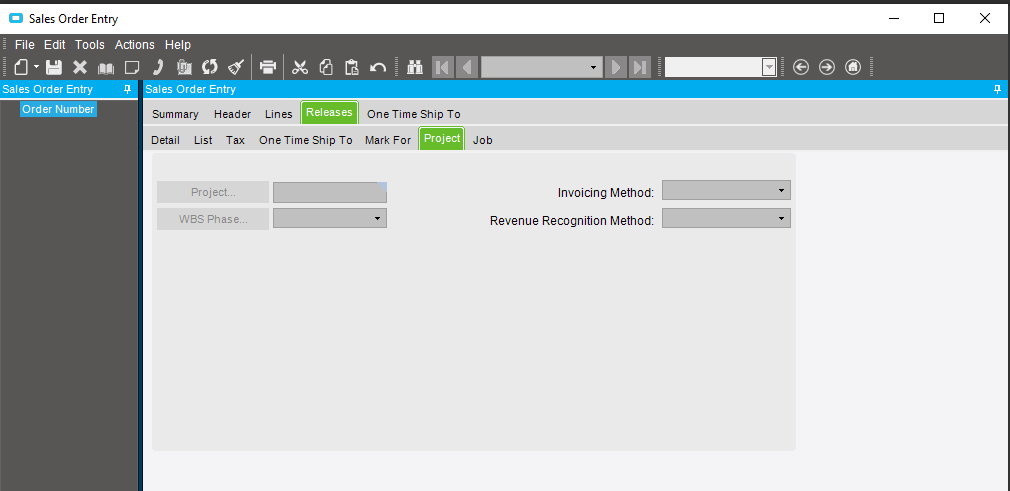
Task: Open the Actions menu
Action: (135, 44)
